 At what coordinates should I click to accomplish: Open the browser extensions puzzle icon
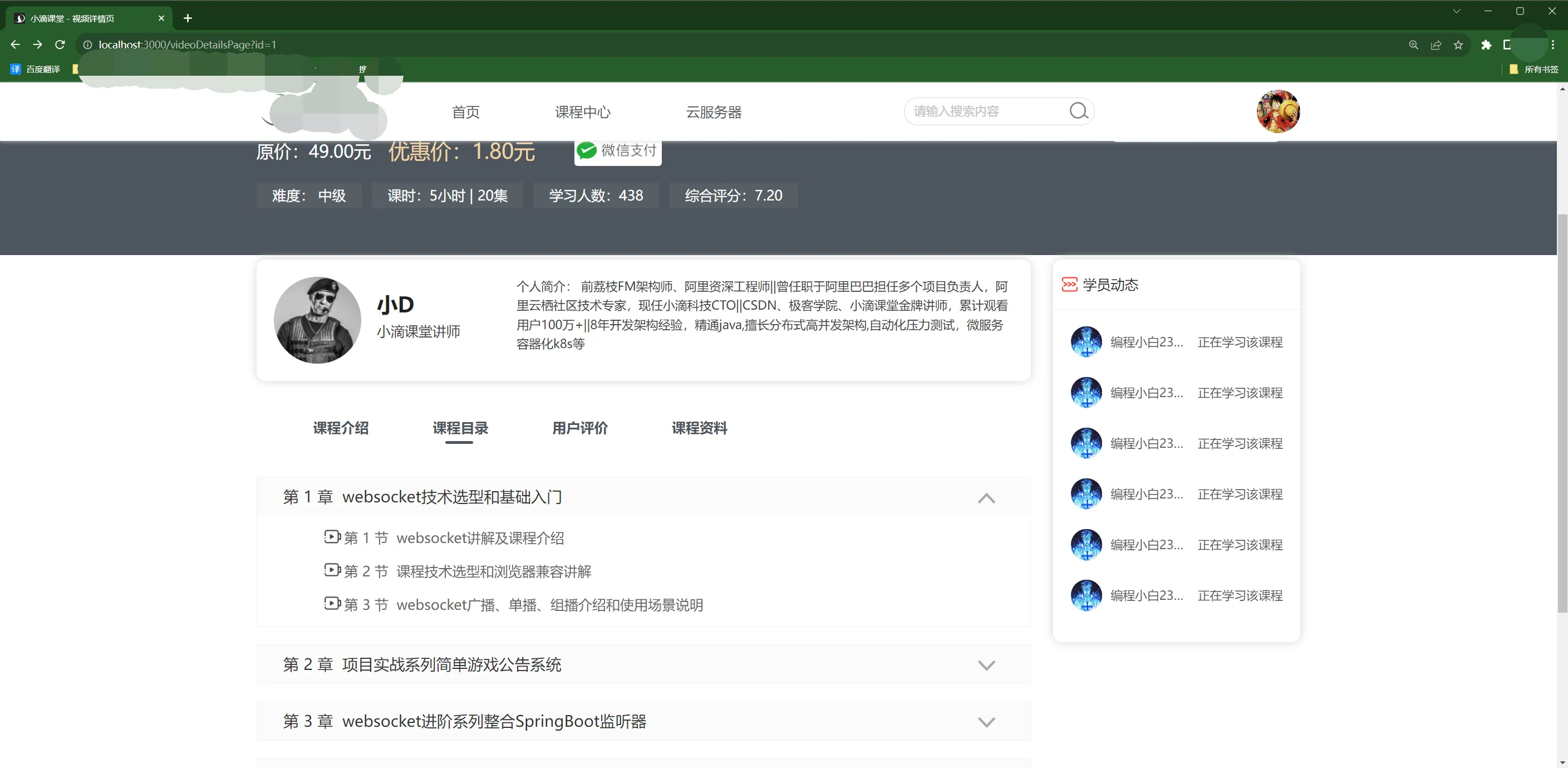1486,45
